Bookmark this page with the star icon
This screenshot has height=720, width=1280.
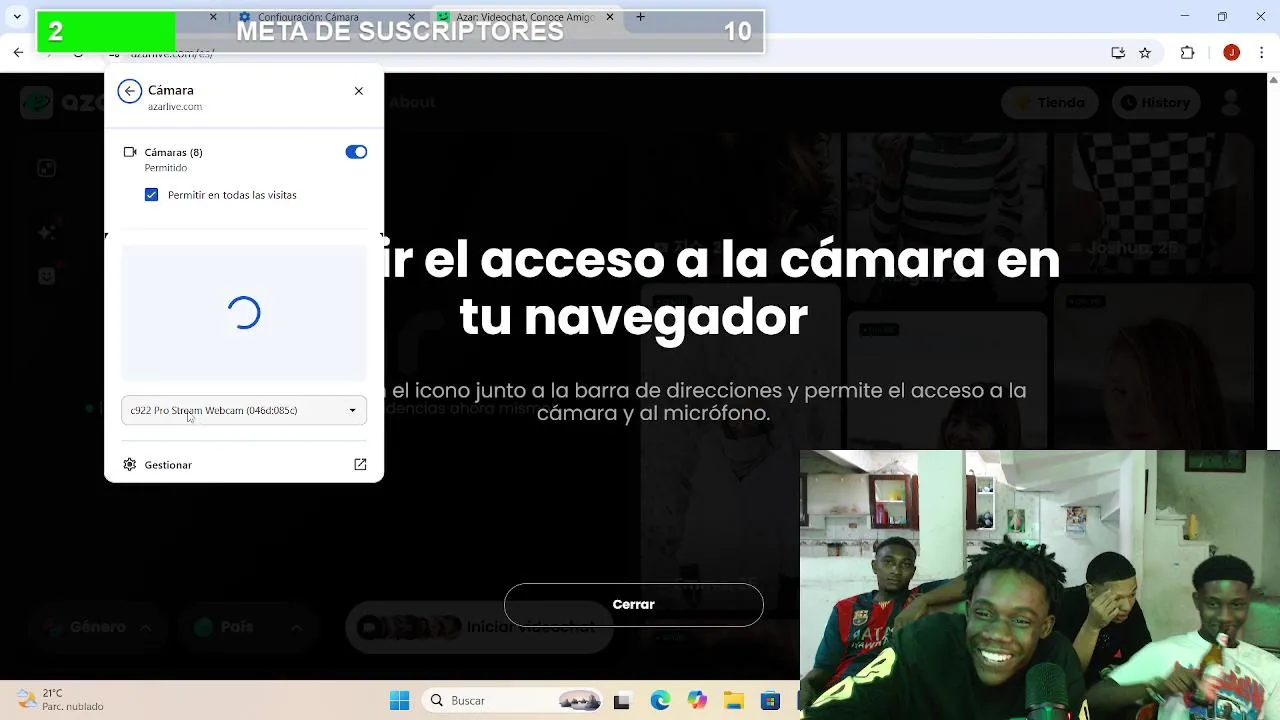click(1145, 53)
